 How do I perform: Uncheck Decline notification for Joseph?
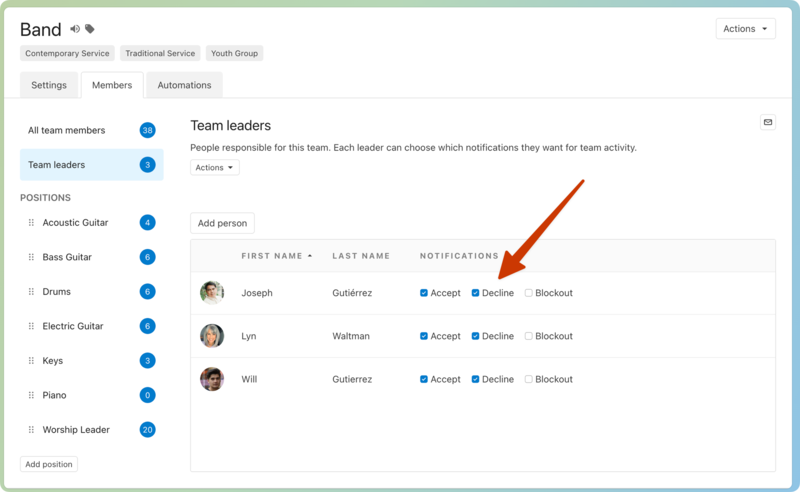click(475, 293)
